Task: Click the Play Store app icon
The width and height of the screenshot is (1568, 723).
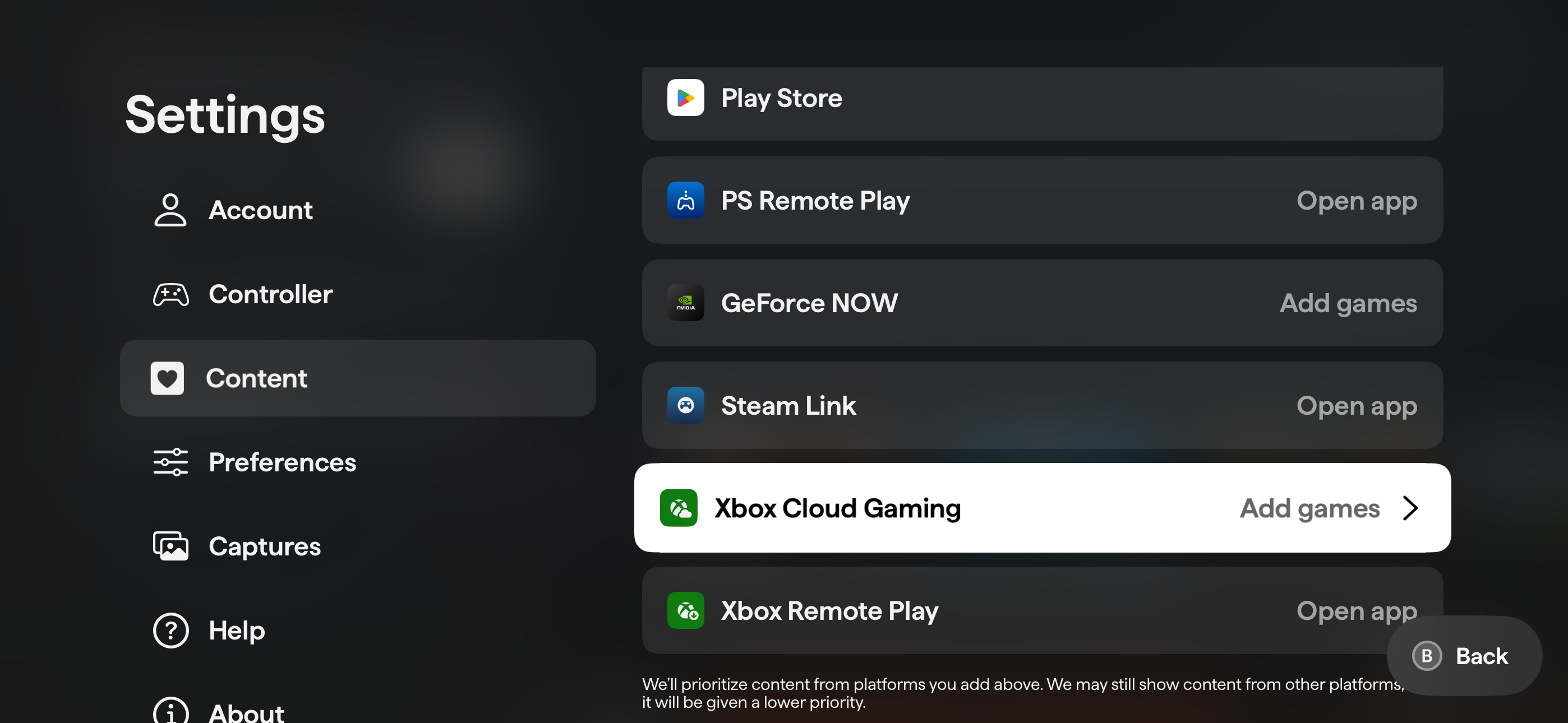Action: (685, 98)
